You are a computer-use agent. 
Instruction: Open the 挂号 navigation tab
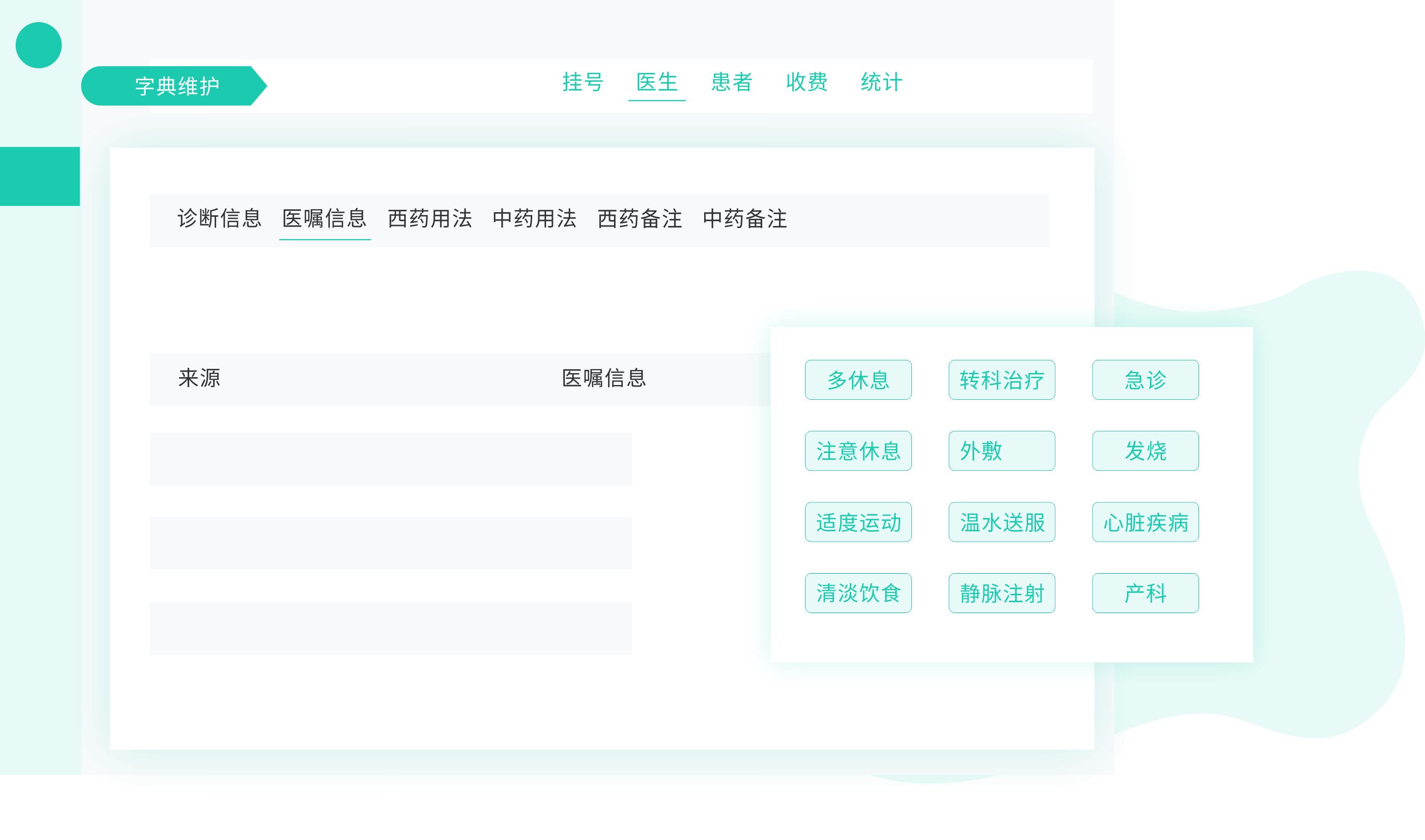[x=583, y=82]
